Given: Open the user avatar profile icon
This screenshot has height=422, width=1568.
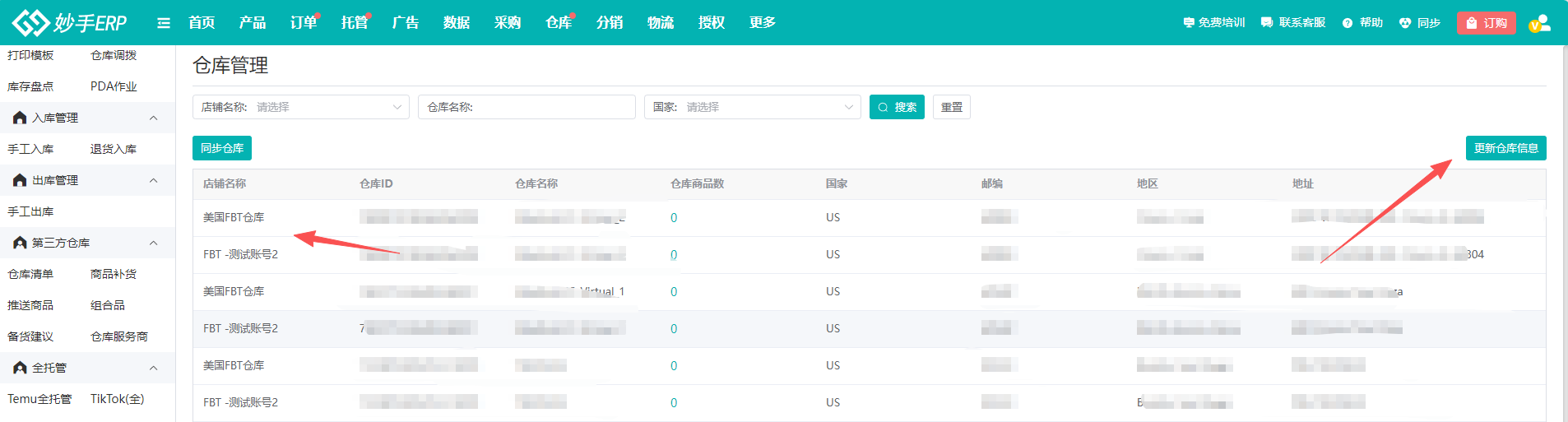Looking at the screenshot, I should tap(1539, 23).
